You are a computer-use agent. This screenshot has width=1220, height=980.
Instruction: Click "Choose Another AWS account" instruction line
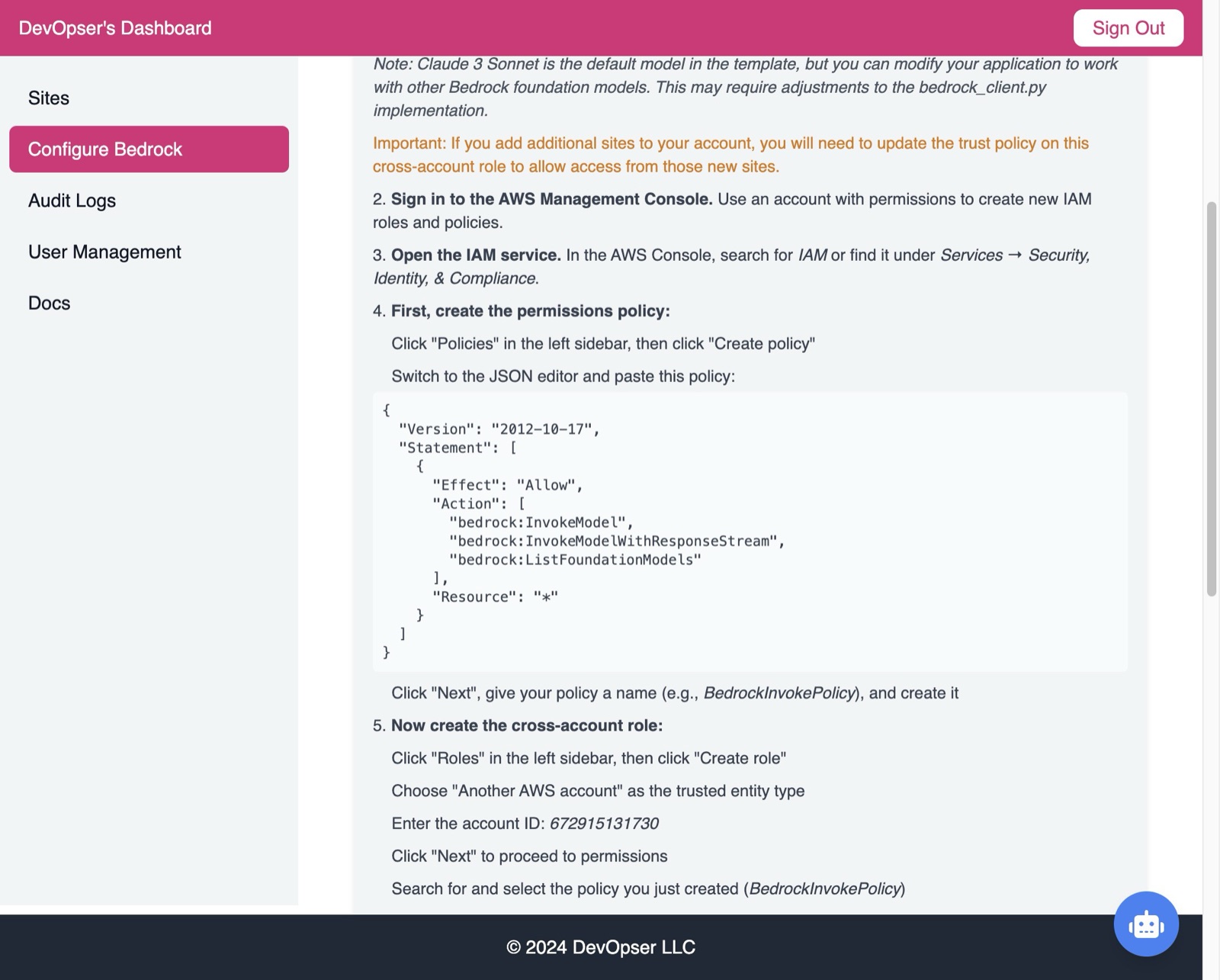[x=598, y=791]
